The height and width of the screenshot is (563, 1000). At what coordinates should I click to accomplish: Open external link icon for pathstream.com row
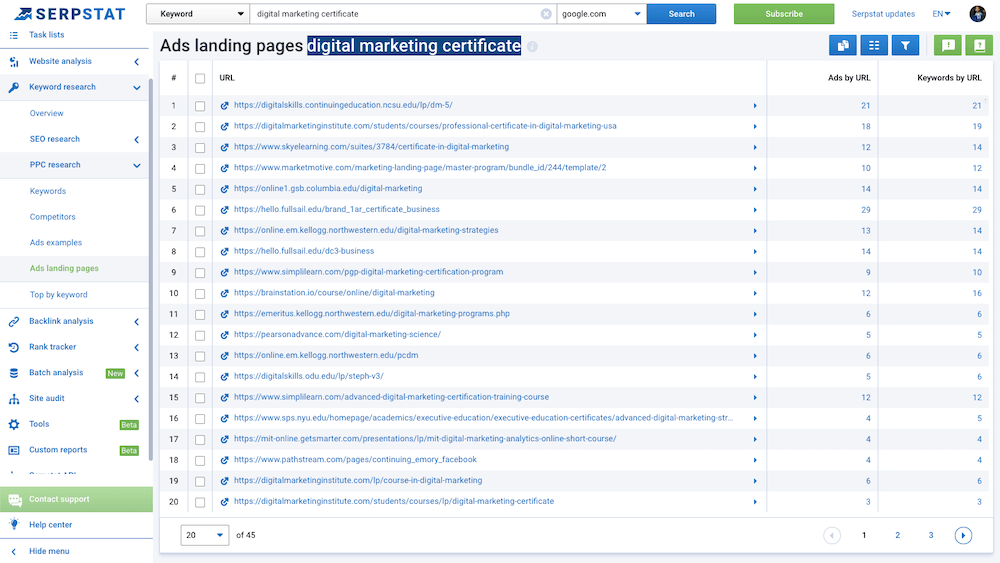pos(224,460)
